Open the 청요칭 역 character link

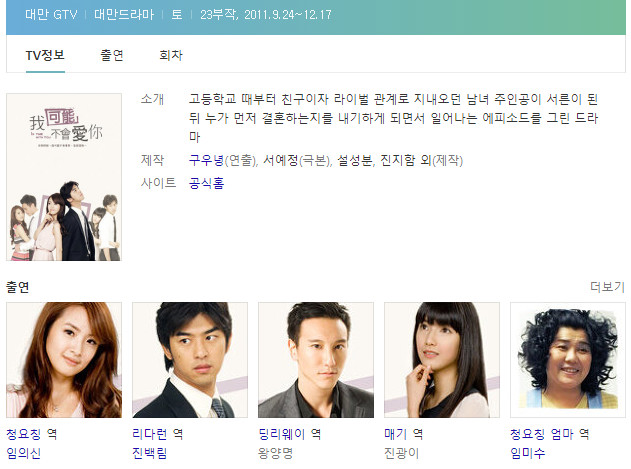[x=31, y=434]
